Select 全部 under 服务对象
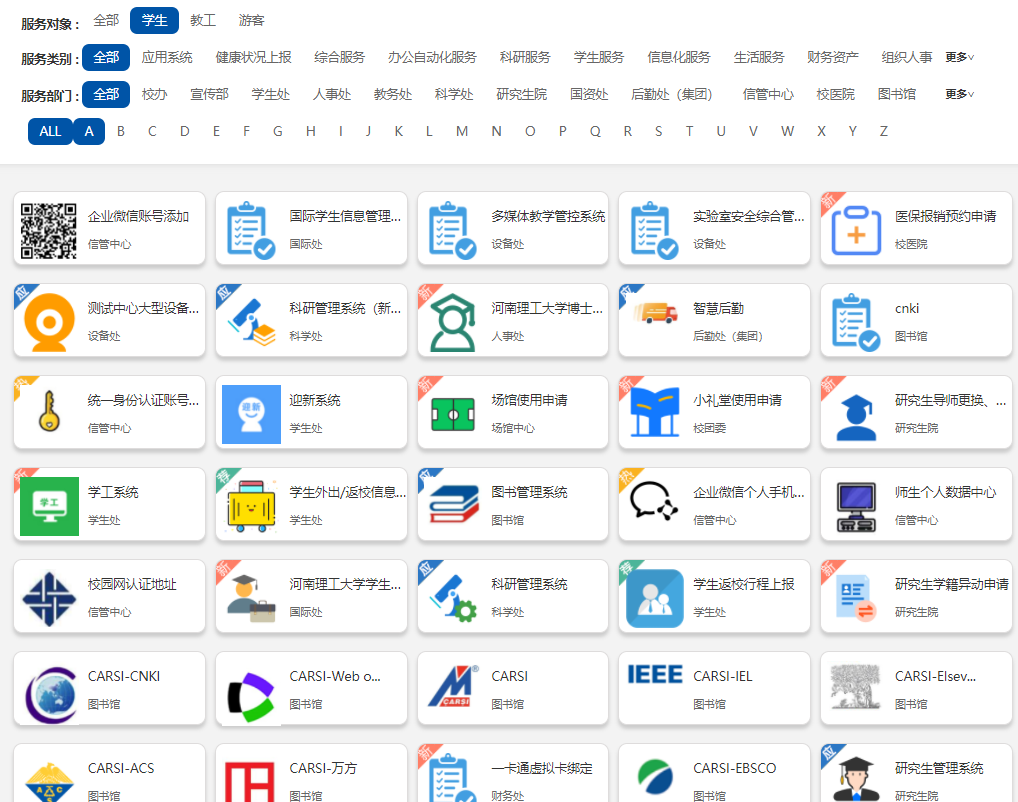The height and width of the screenshot is (802, 1018). point(106,21)
